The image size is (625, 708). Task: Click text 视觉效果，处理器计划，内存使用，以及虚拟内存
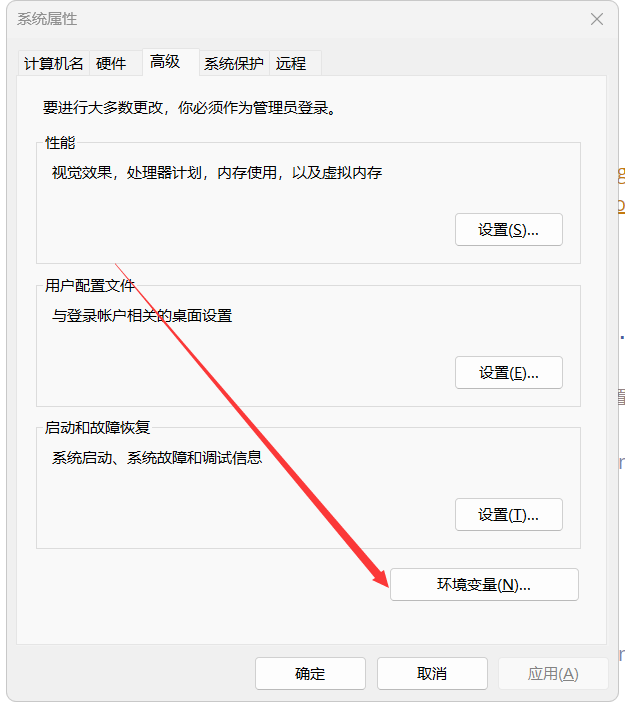coord(217,172)
